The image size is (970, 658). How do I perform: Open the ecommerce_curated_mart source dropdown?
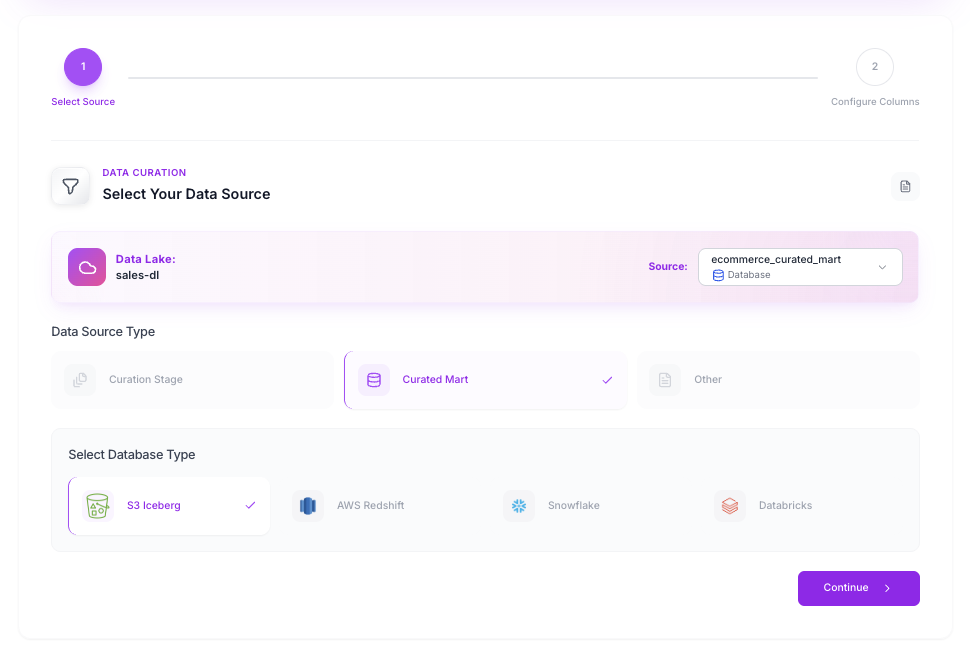click(x=790, y=267)
